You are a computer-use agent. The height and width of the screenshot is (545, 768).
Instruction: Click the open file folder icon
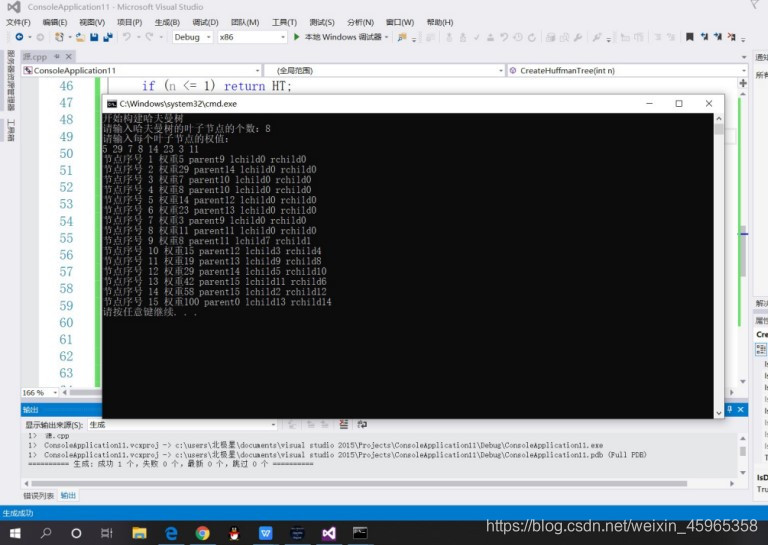pyautogui.click(x=80, y=37)
